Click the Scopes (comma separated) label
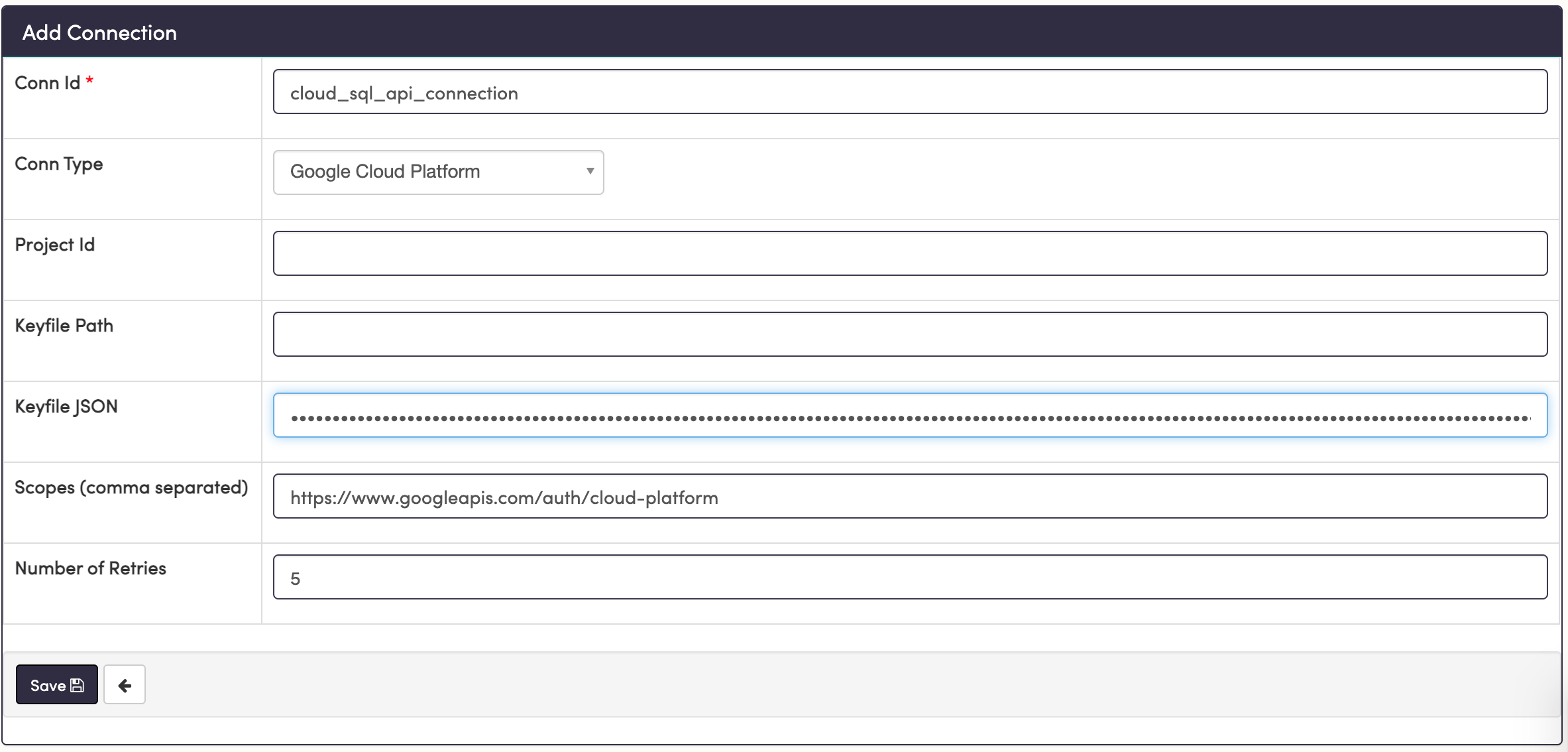 [131, 487]
